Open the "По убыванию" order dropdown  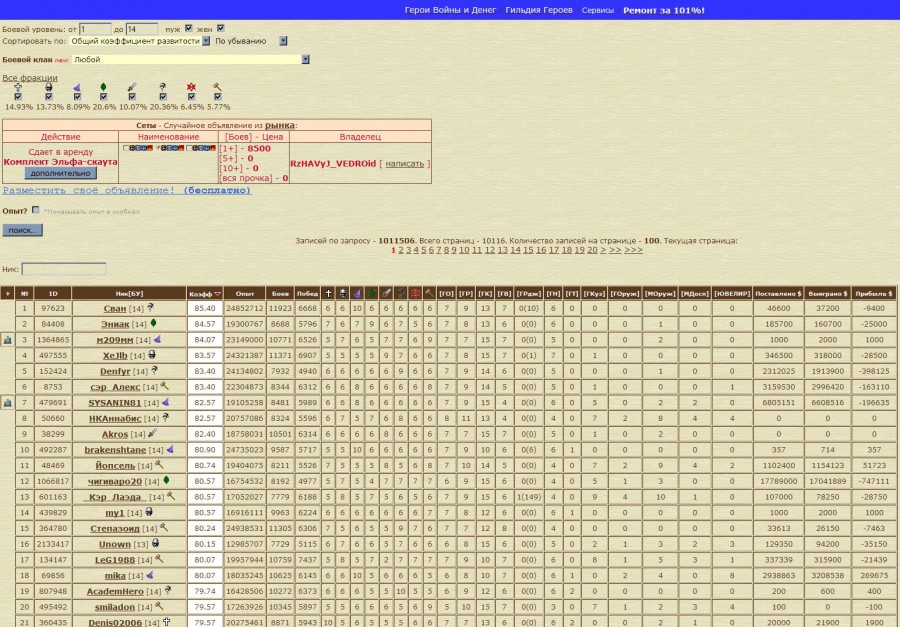tap(283, 41)
